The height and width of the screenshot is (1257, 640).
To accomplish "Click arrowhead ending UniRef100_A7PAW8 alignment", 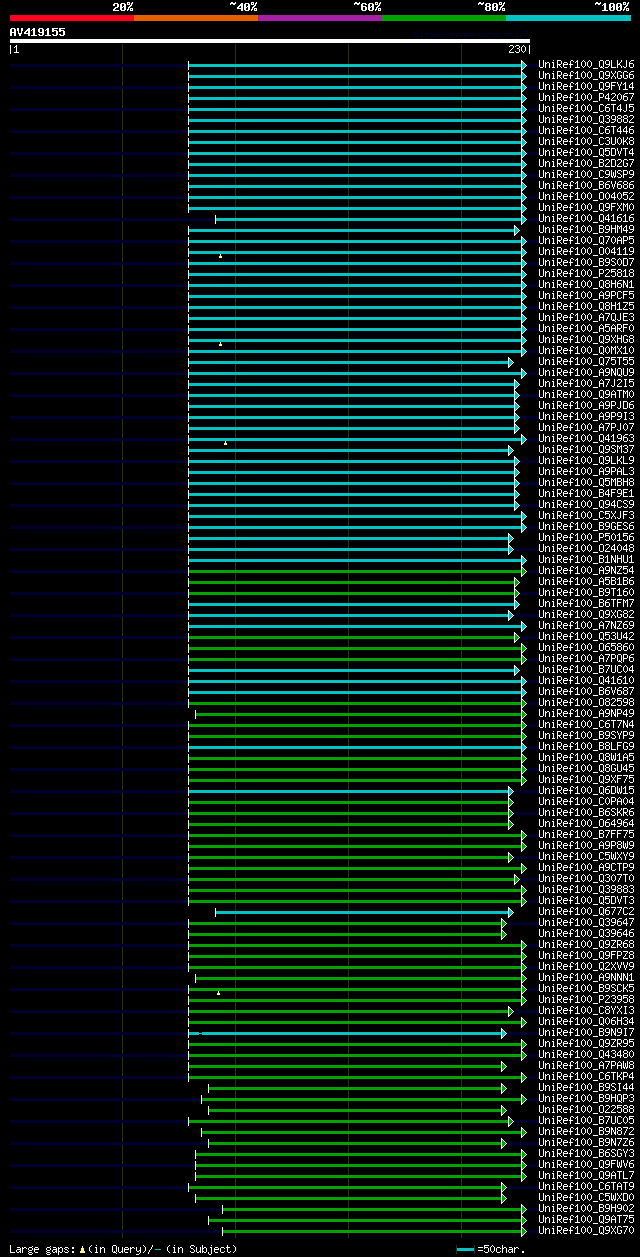I will (504, 1066).
